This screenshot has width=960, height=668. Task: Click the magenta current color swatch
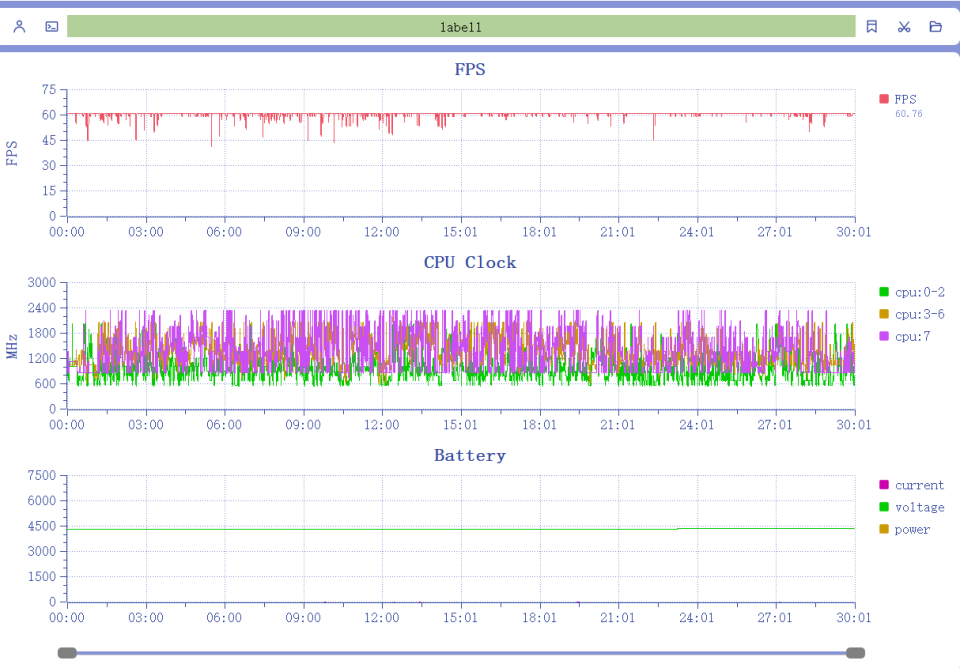(x=884, y=484)
